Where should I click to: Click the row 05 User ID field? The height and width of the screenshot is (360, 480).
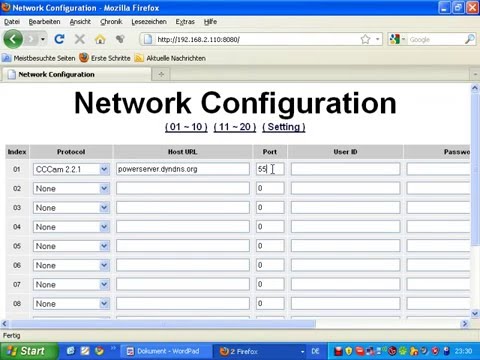point(345,246)
